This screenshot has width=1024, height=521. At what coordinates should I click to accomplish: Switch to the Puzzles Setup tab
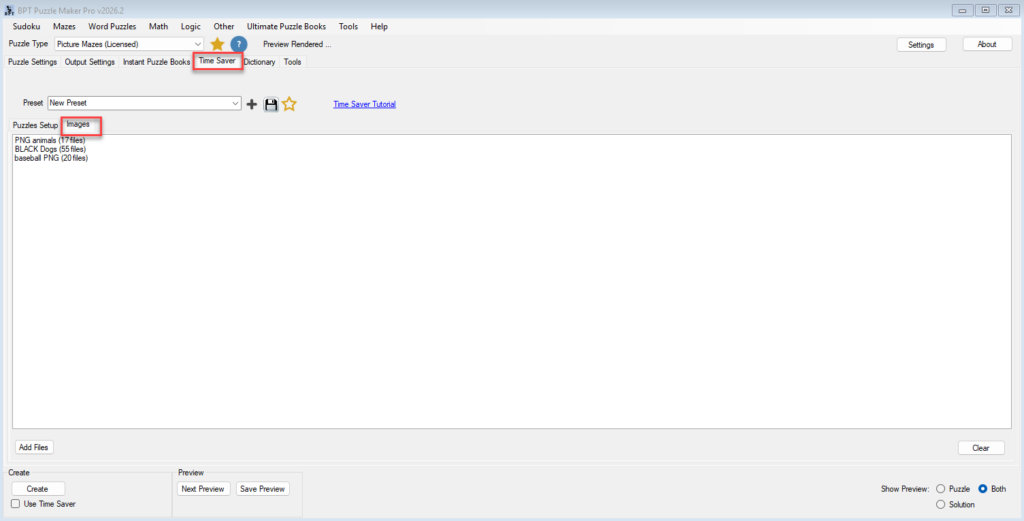35,125
